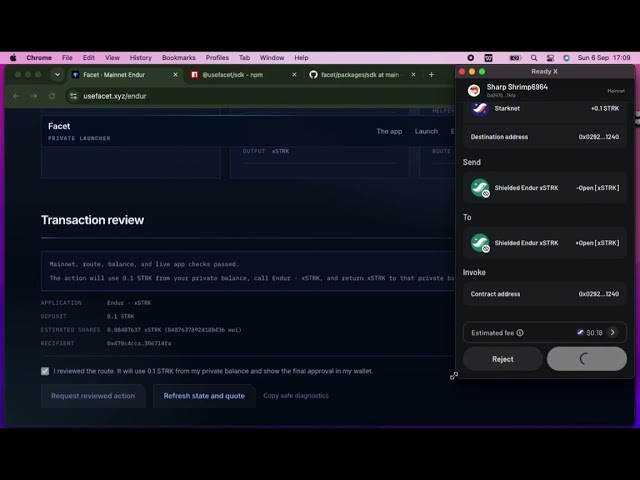The image size is (640, 480).
Task: Click the deposit value 0.1 STRK
Action: (120, 316)
